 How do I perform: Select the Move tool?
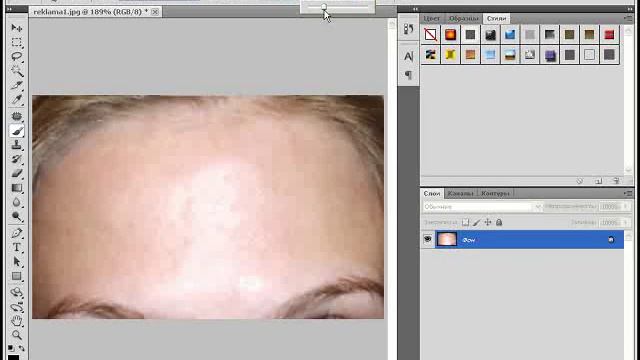point(17,28)
